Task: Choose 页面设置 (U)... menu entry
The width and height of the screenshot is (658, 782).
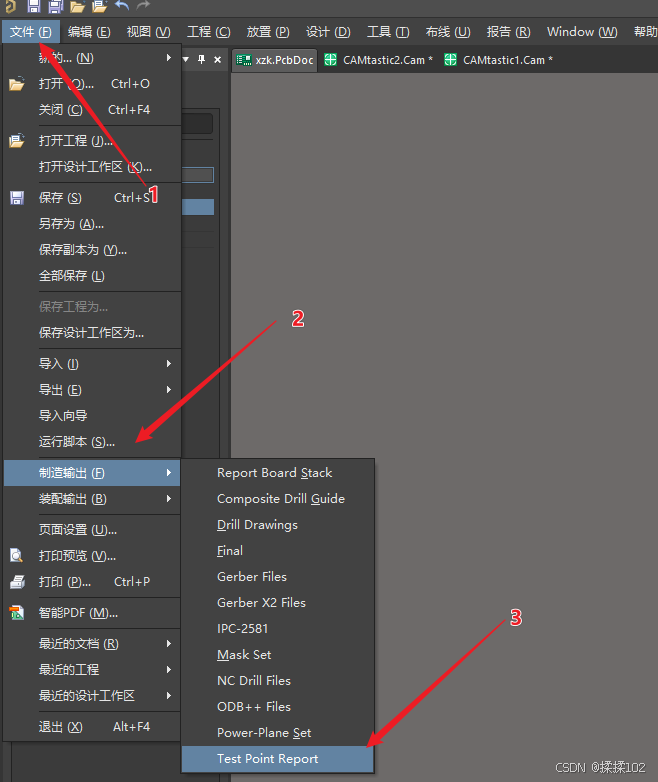Action: click(x=92, y=530)
